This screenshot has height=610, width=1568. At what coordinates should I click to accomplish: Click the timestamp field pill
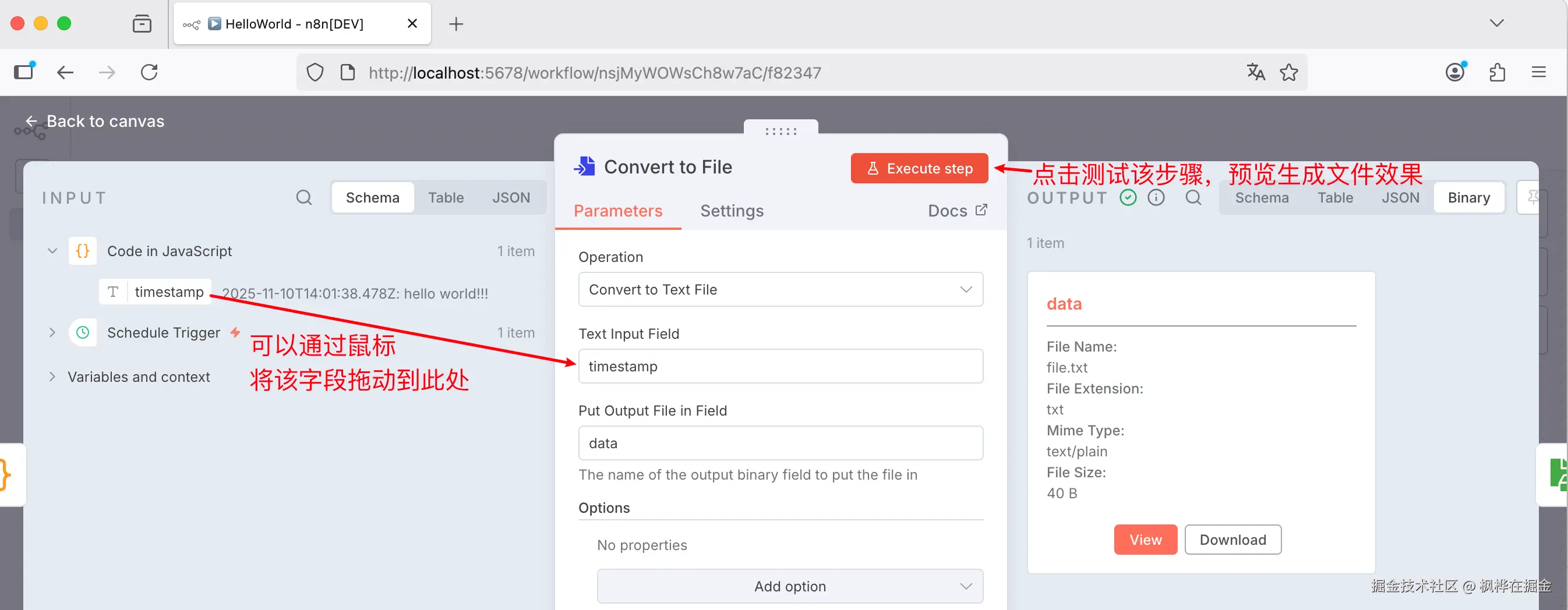click(155, 292)
